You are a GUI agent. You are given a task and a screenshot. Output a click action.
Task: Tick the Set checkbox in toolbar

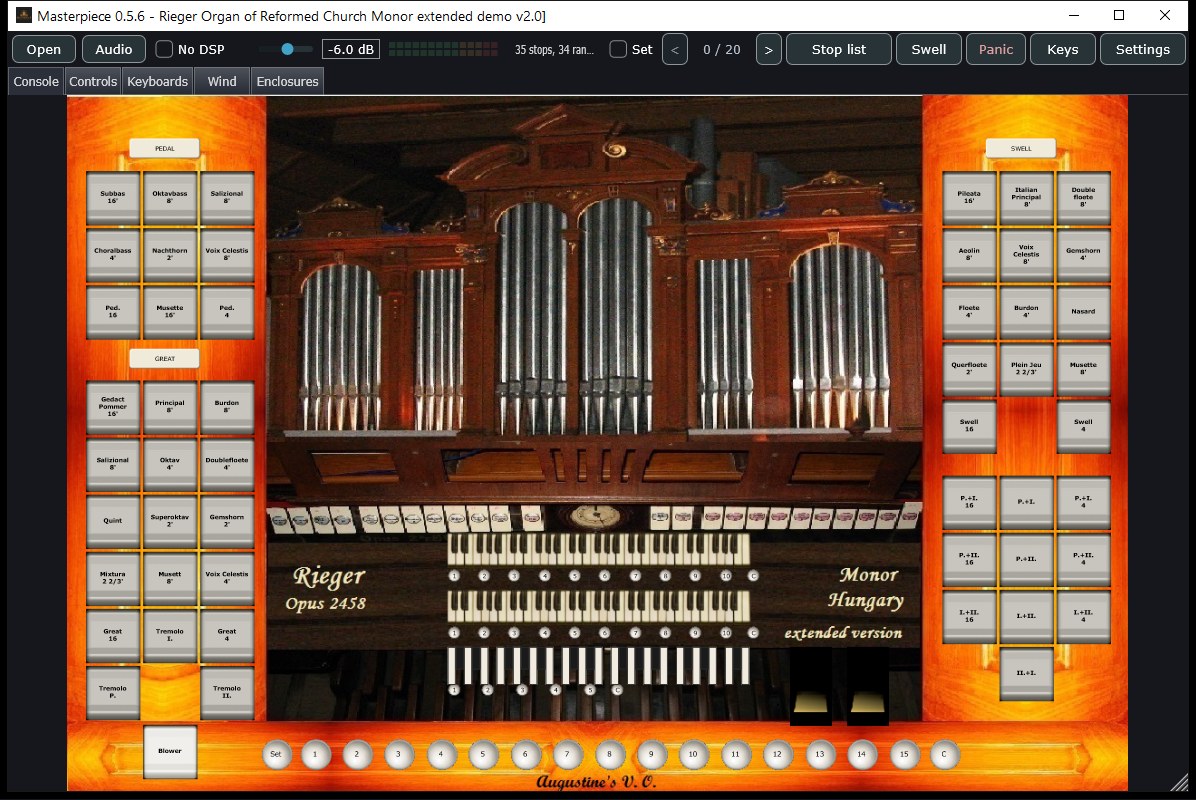point(619,50)
